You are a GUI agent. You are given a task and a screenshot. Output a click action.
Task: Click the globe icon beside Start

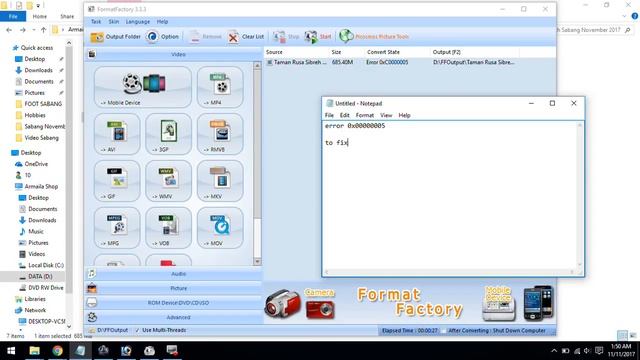(346, 36)
